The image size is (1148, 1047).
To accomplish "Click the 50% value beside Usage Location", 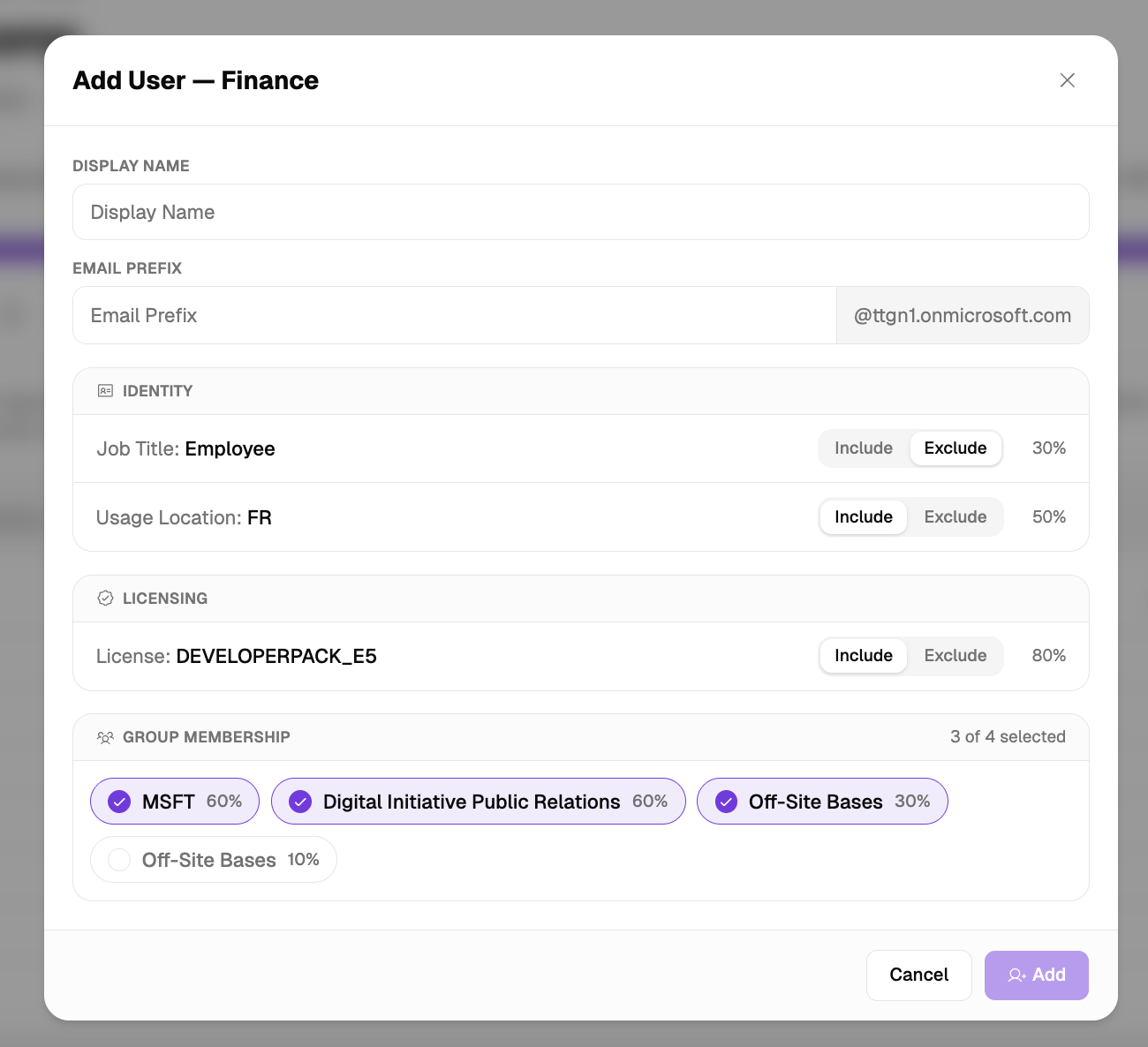I will point(1049,517).
